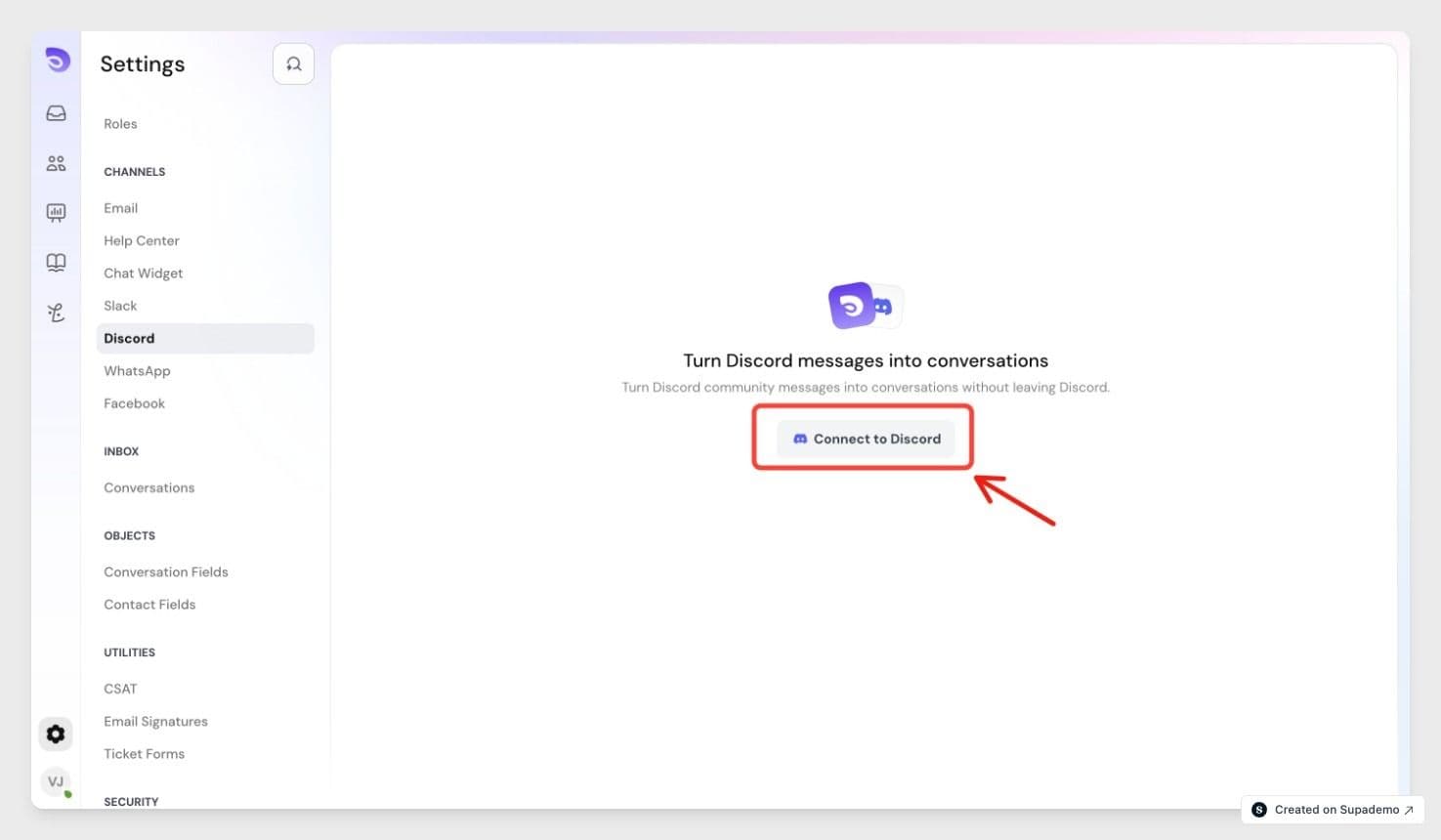Viewport: 1441px width, 840px height.
Task: Open the Roles settings page
Action: click(120, 124)
